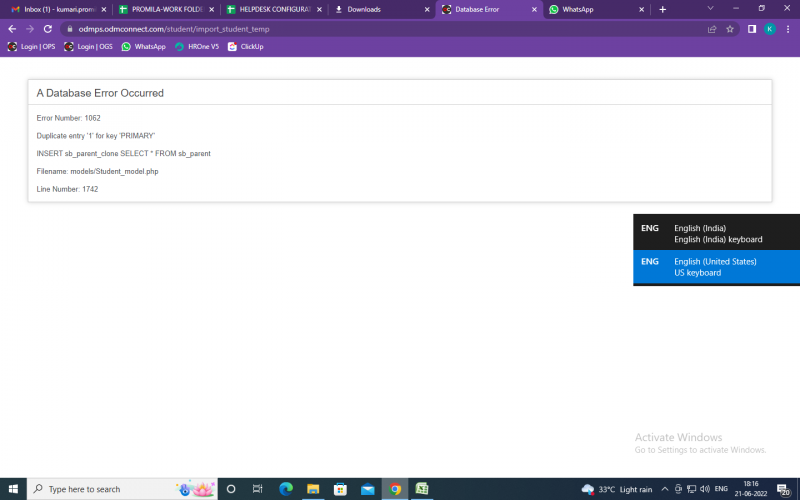
Task: Select English (India) keyboard
Action: 716,233
